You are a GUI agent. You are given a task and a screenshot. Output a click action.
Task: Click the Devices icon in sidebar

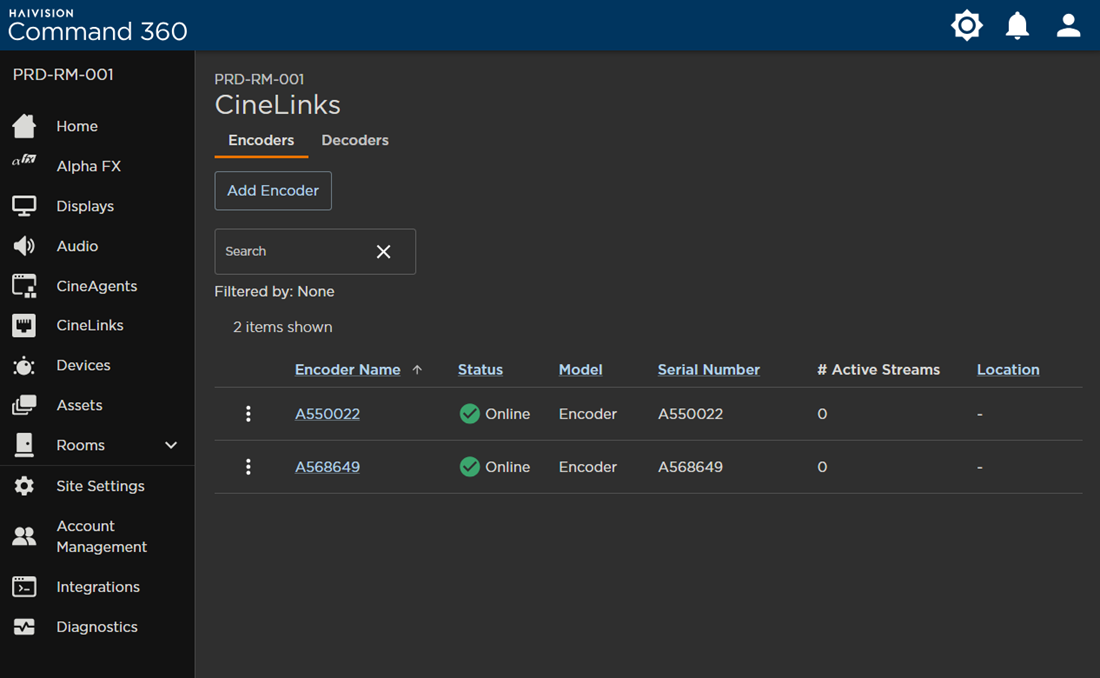(24, 366)
